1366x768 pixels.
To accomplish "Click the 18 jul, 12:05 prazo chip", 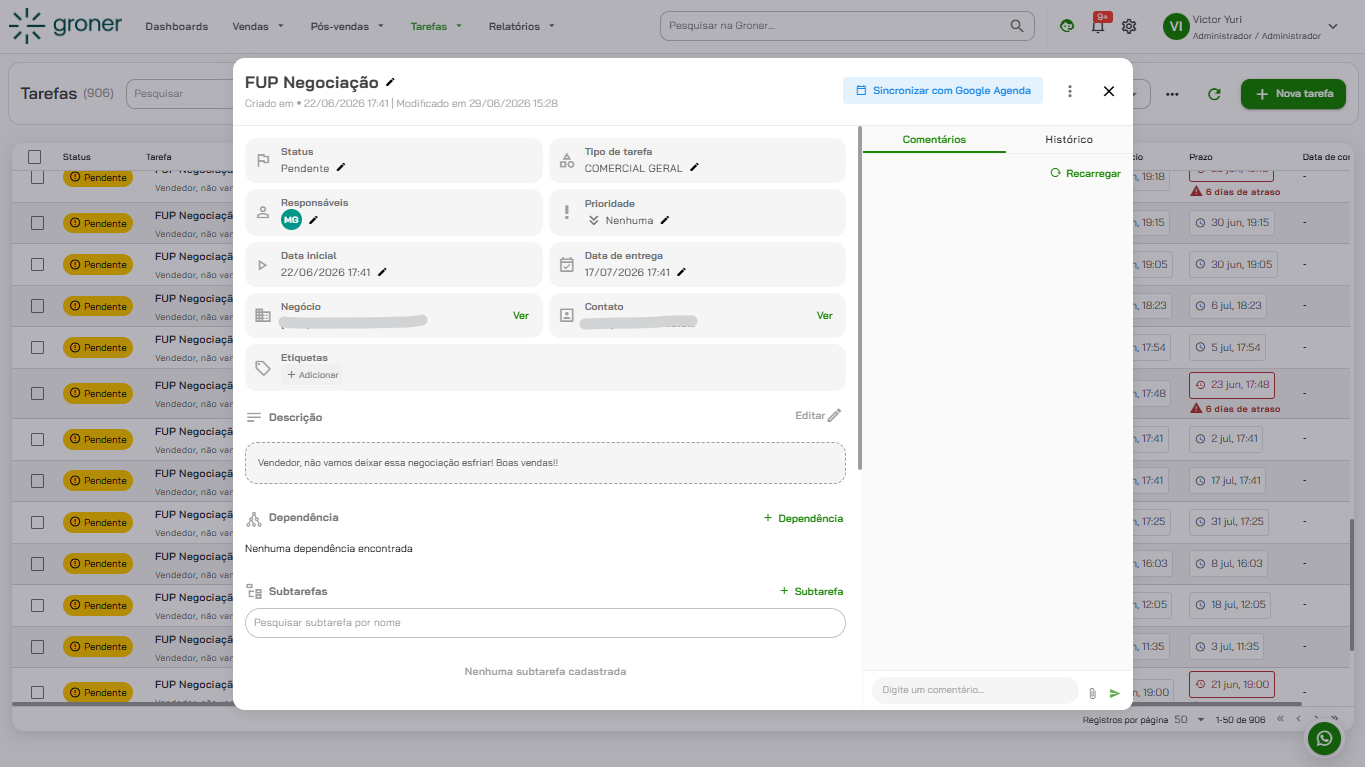I will pyautogui.click(x=1230, y=605).
